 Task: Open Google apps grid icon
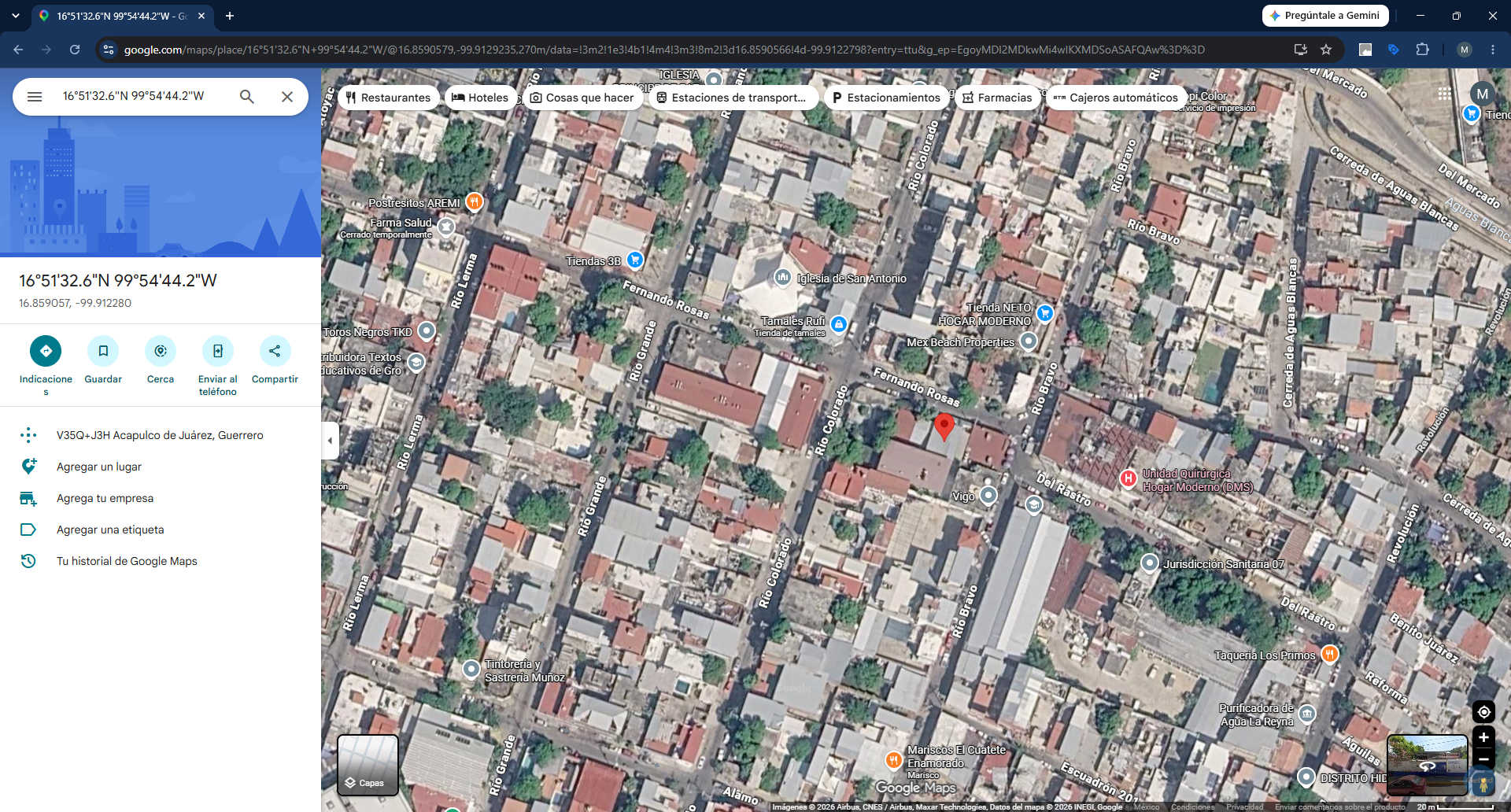click(x=1445, y=94)
